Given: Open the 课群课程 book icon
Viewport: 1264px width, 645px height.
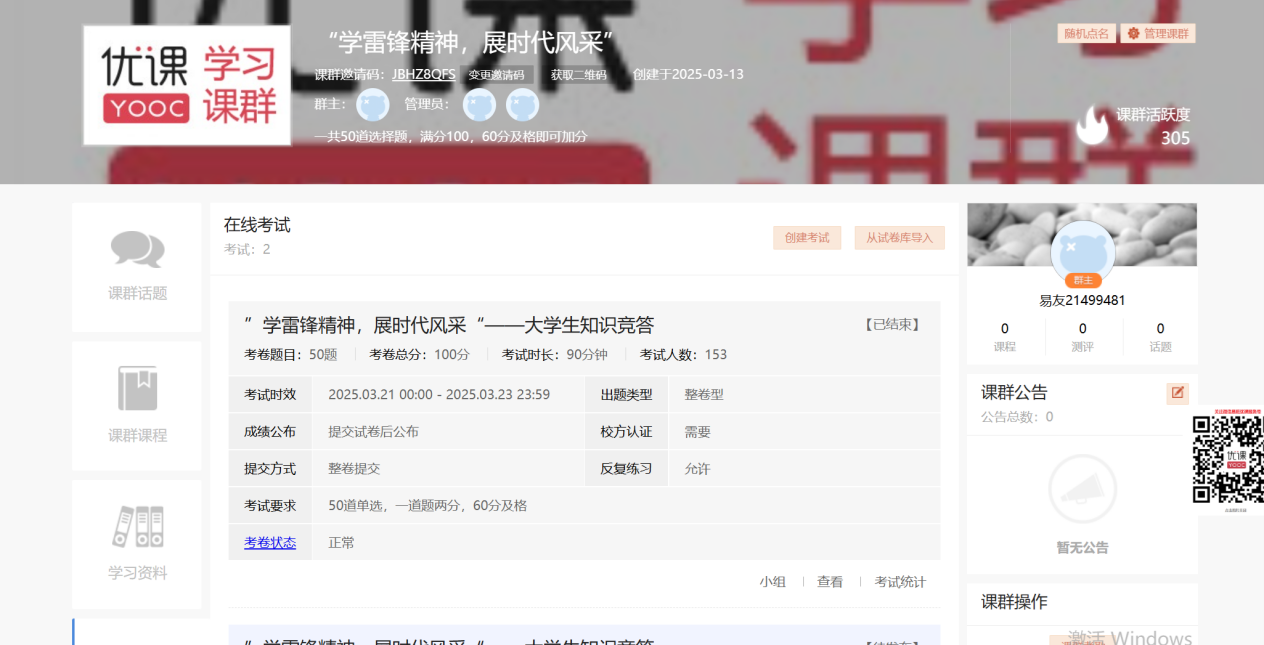Looking at the screenshot, I should [137, 388].
